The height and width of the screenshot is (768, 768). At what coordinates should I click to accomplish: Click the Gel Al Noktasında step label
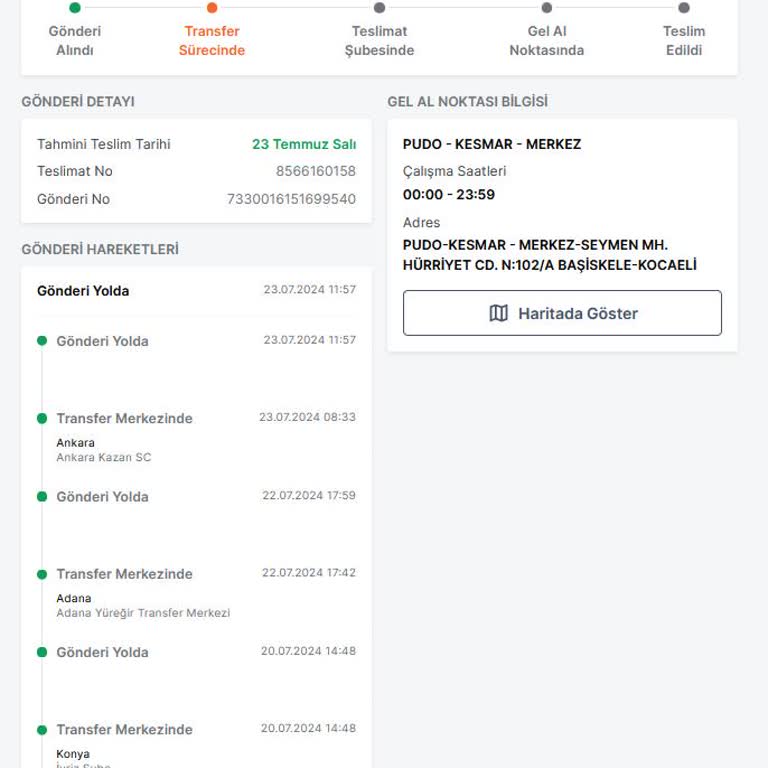(x=547, y=41)
